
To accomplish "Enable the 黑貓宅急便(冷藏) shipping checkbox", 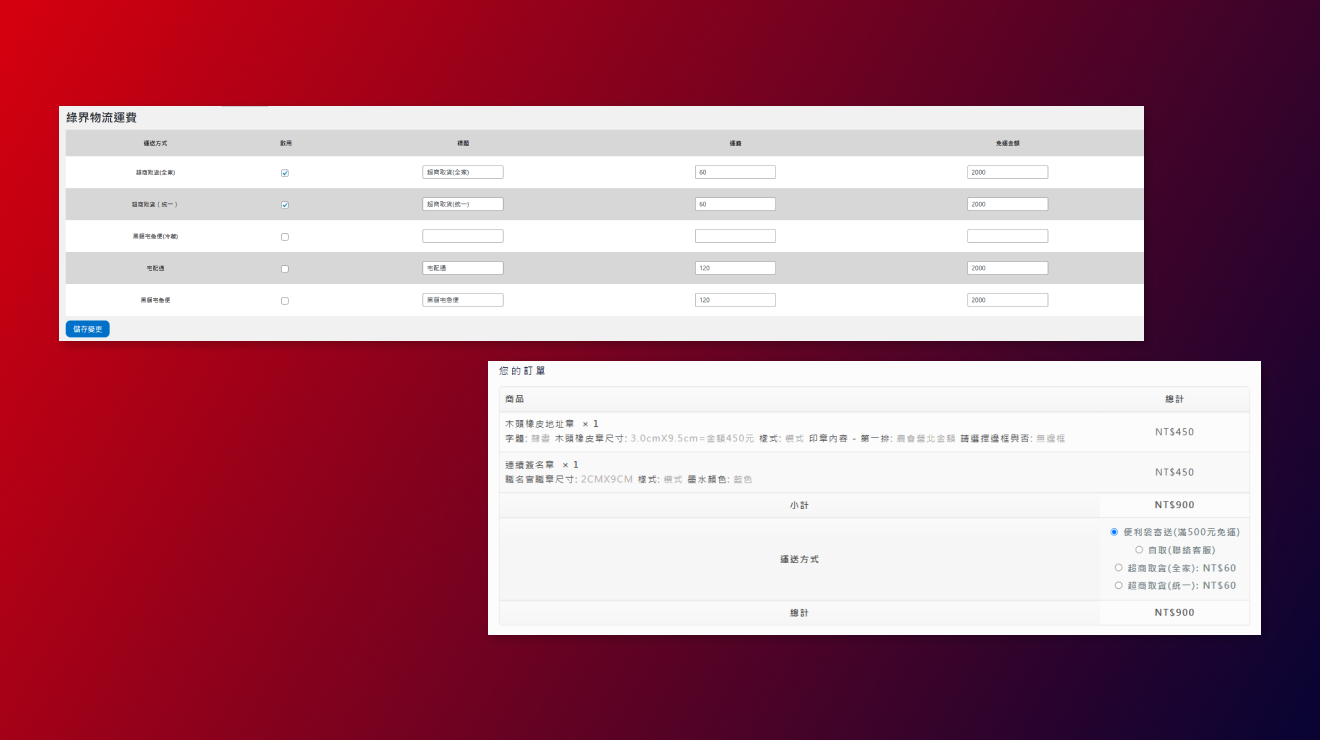I will point(285,237).
